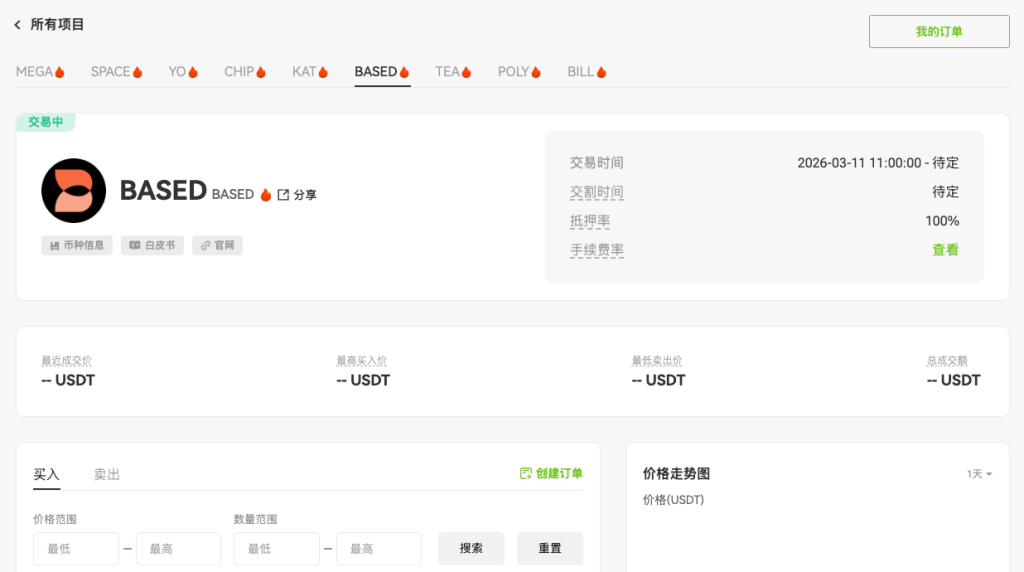This screenshot has height=572, width=1024.
Task: Switch to the KAT tab
Action: coord(310,72)
